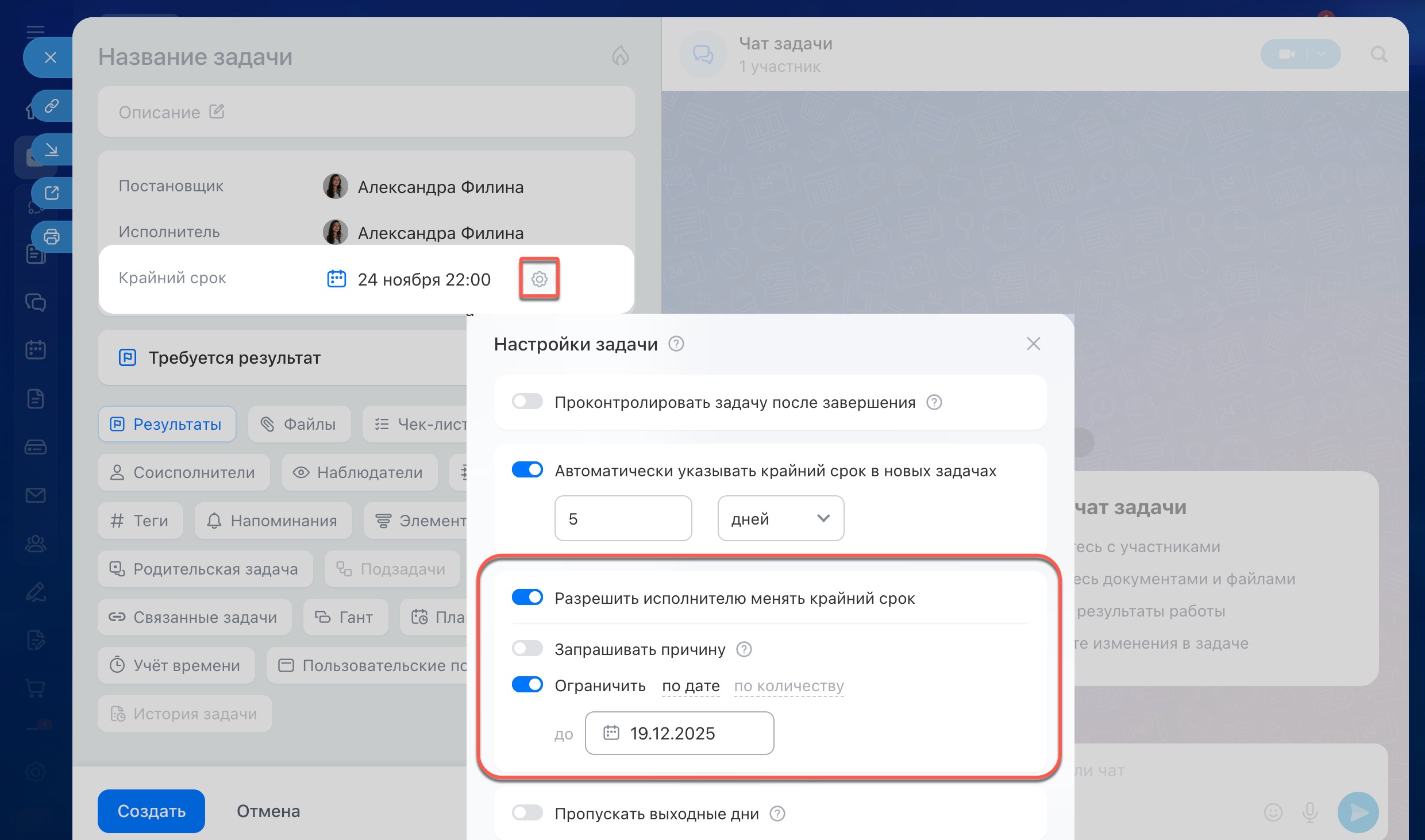Click the Cancel button

268,811
